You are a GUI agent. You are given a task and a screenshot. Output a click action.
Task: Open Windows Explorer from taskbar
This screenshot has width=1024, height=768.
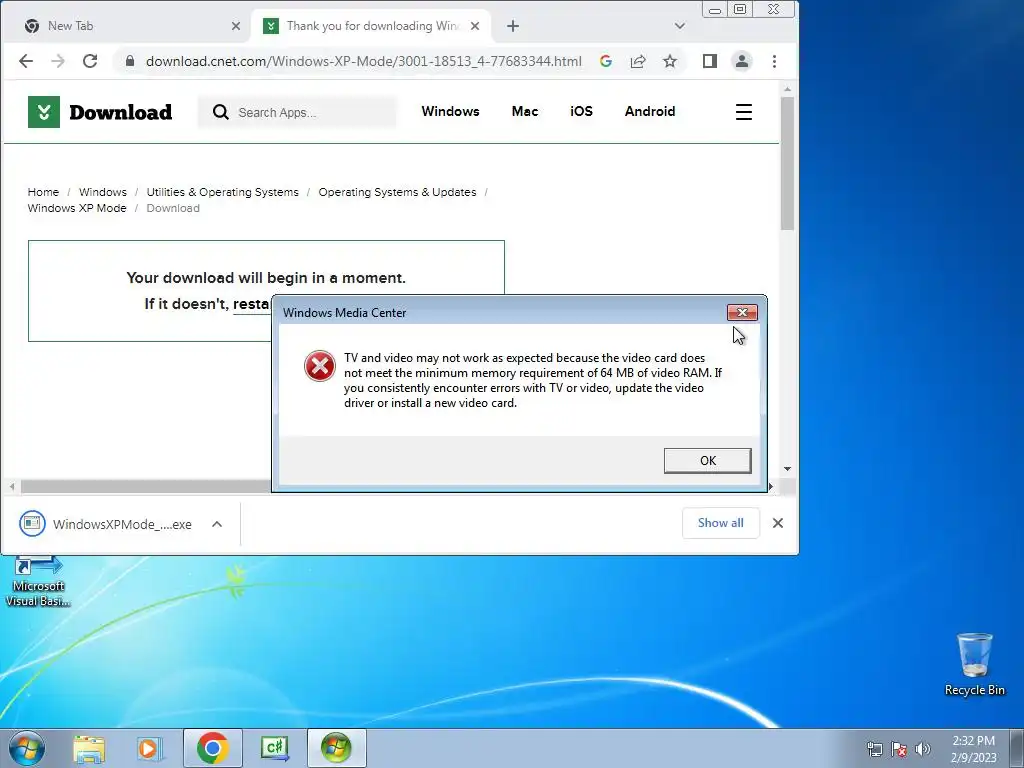pyautogui.click(x=89, y=748)
